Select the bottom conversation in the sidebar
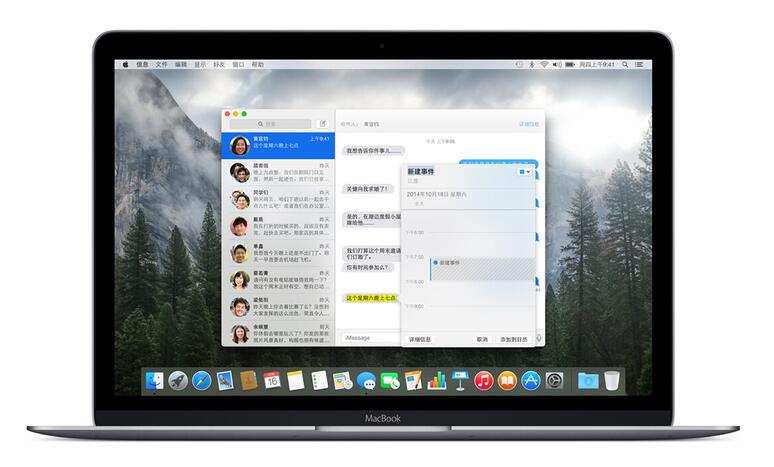Viewport: 774px width, 467px height. point(278,333)
